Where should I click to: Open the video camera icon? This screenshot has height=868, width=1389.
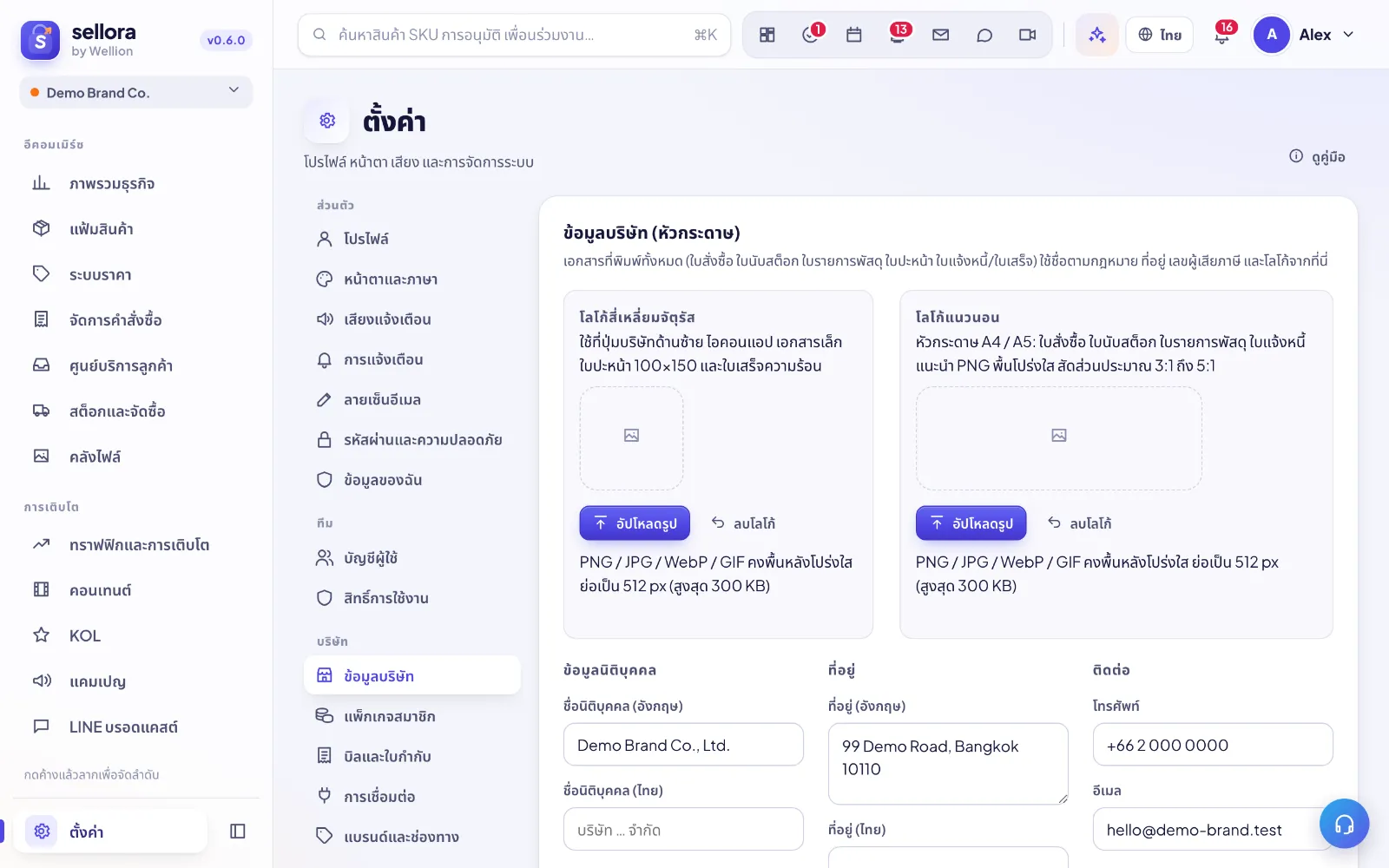(x=1027, y=35)
